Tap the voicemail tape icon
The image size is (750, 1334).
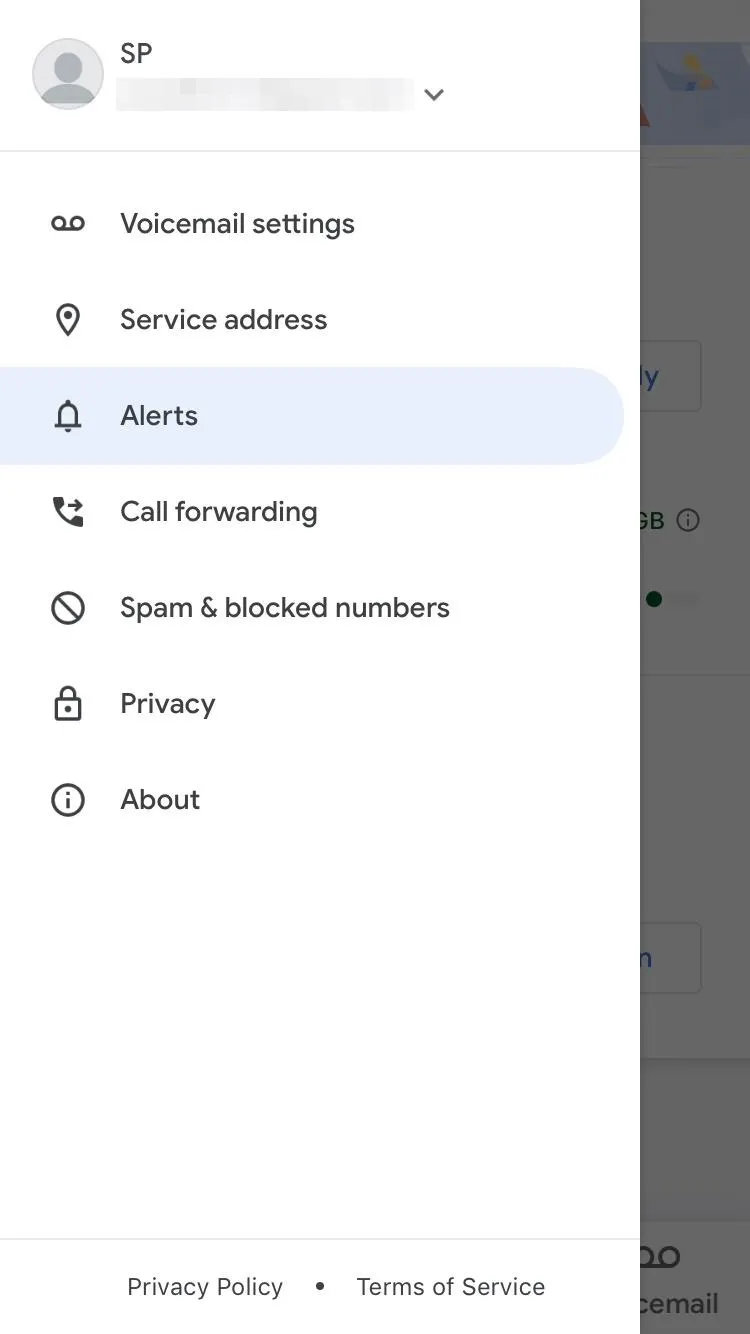coord(68,223)
